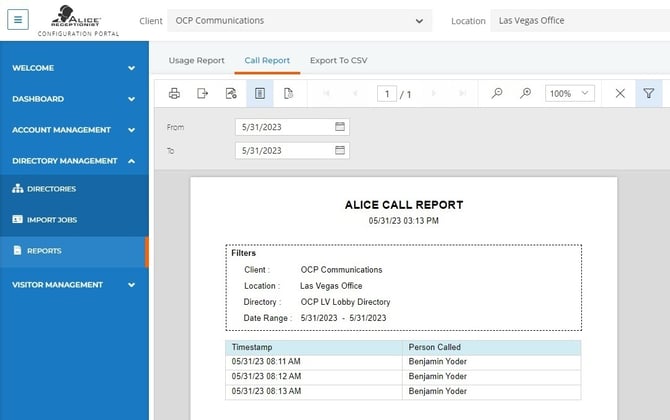Go to previous report page

pyautogui.click(x=355, y=93)
